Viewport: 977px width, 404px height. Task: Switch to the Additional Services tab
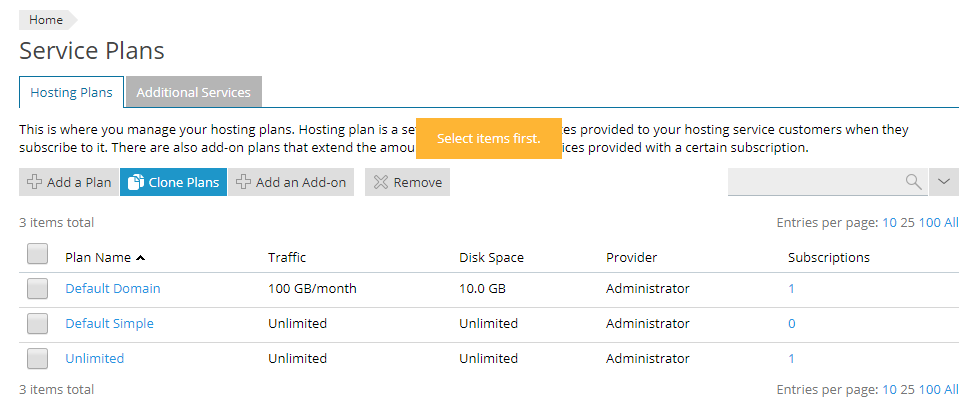(193, 92)
